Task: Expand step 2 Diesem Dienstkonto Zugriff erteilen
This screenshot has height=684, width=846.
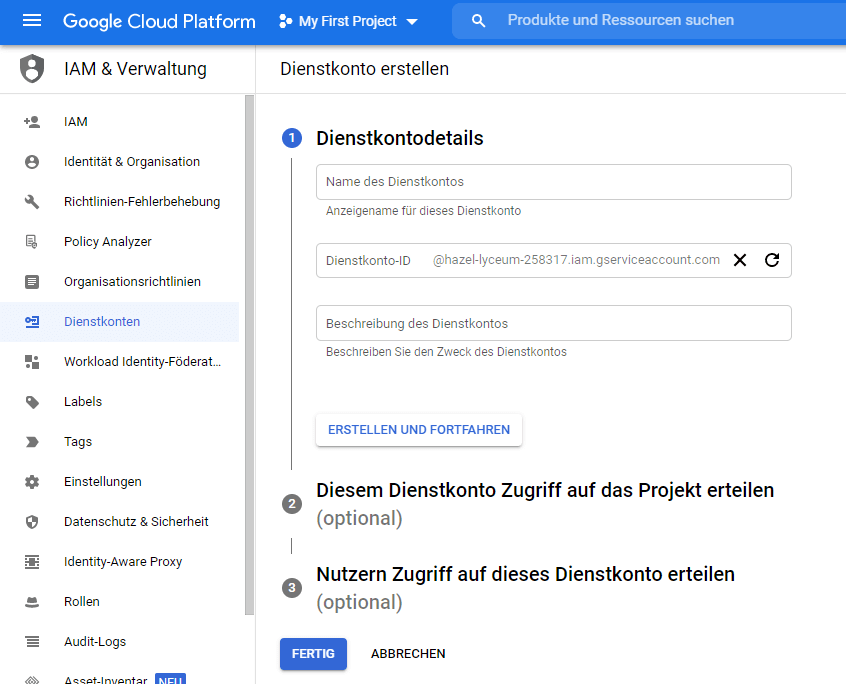Action: 545,504
